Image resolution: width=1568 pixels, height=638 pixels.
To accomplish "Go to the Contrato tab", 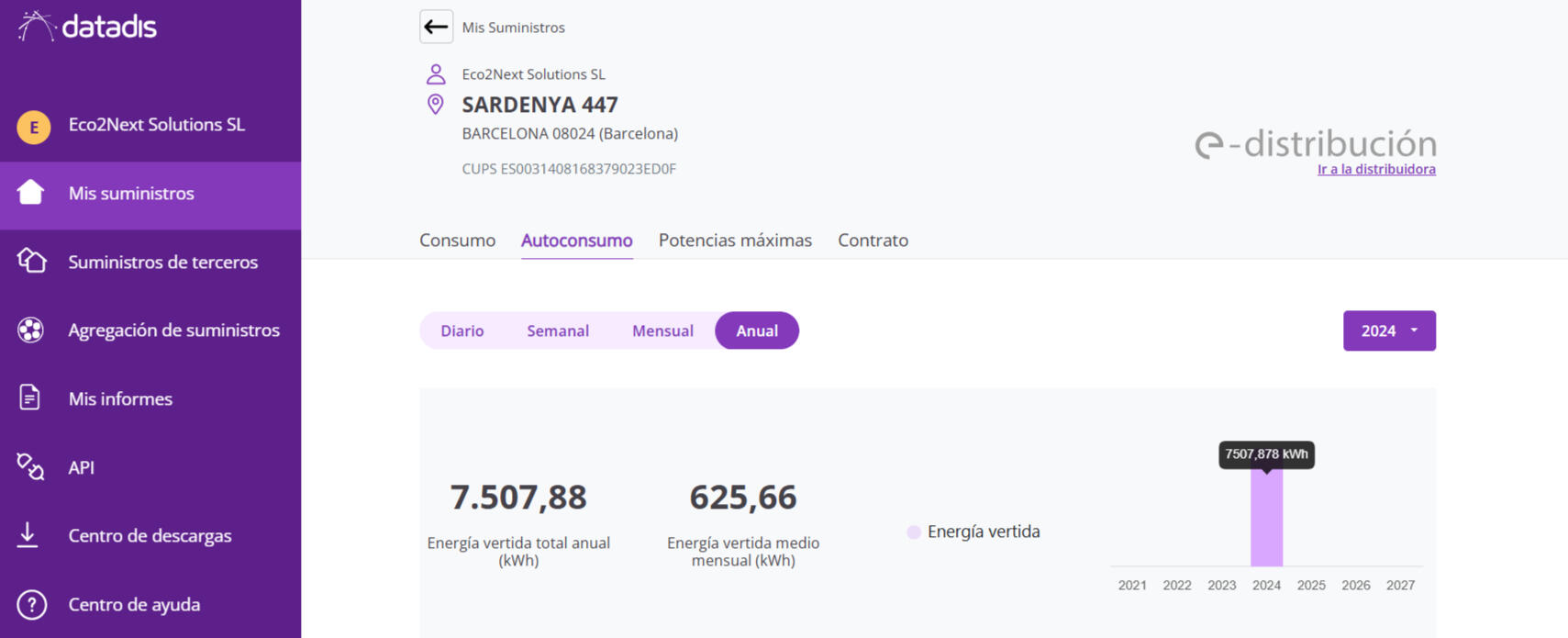I will [x=872, y=241].
